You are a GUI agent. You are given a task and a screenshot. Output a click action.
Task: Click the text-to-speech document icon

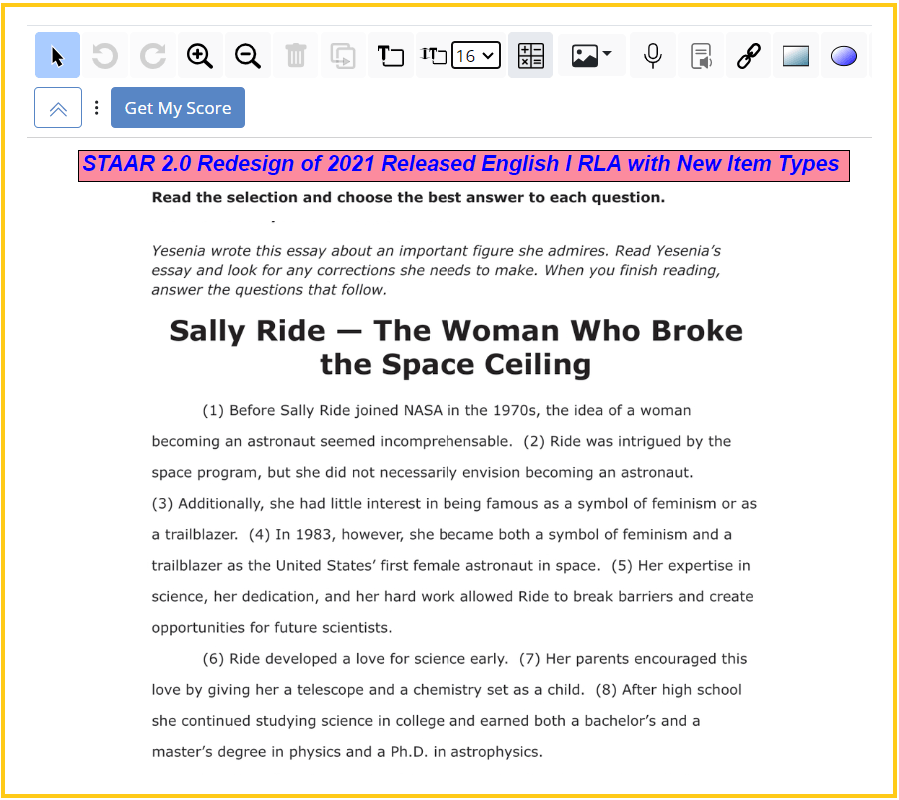click(701, 56)
